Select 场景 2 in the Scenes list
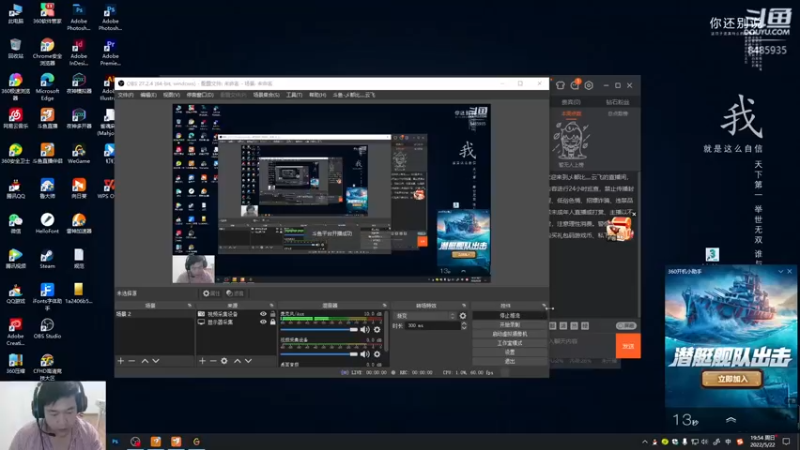800x450 pixels. [154, 314]
